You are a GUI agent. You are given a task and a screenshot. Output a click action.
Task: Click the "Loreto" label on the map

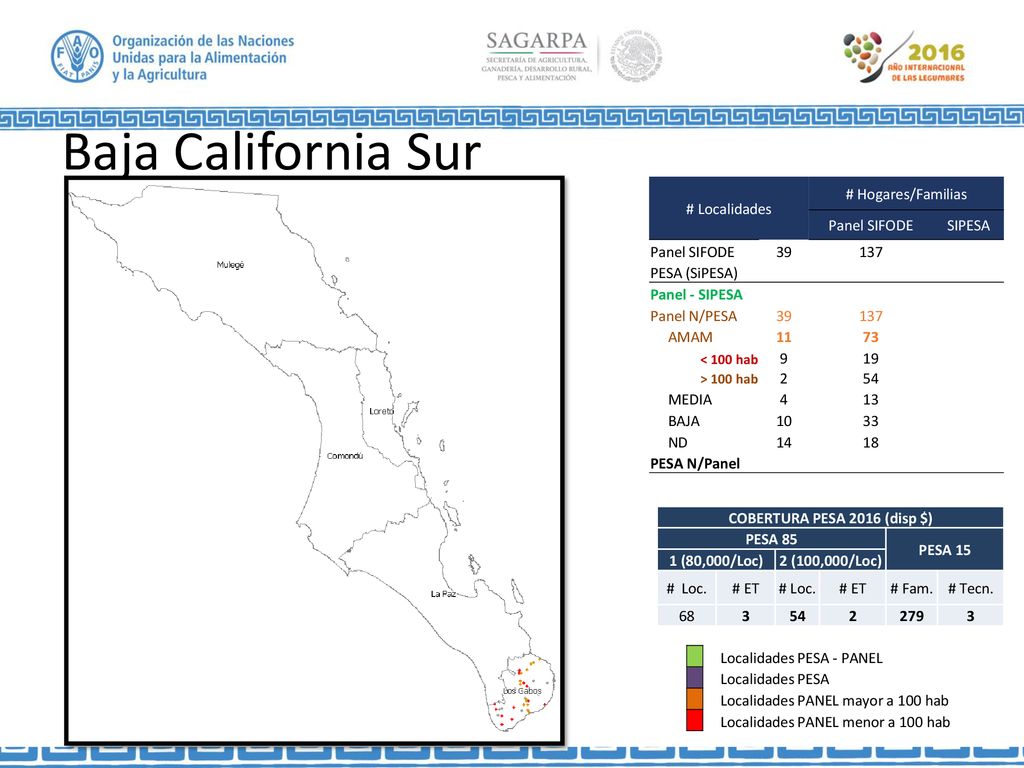pos(381,411)
